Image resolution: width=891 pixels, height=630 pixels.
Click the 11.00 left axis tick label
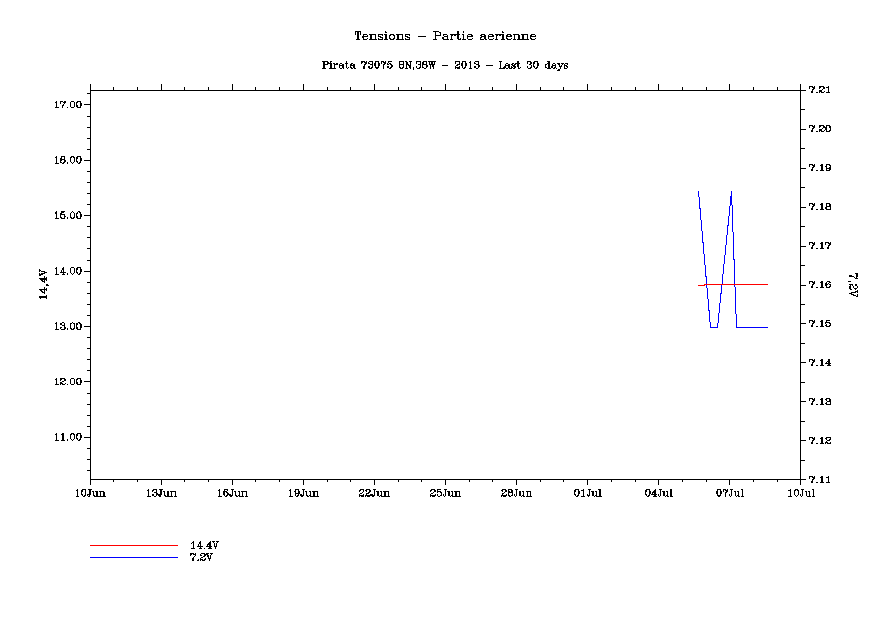66,437
